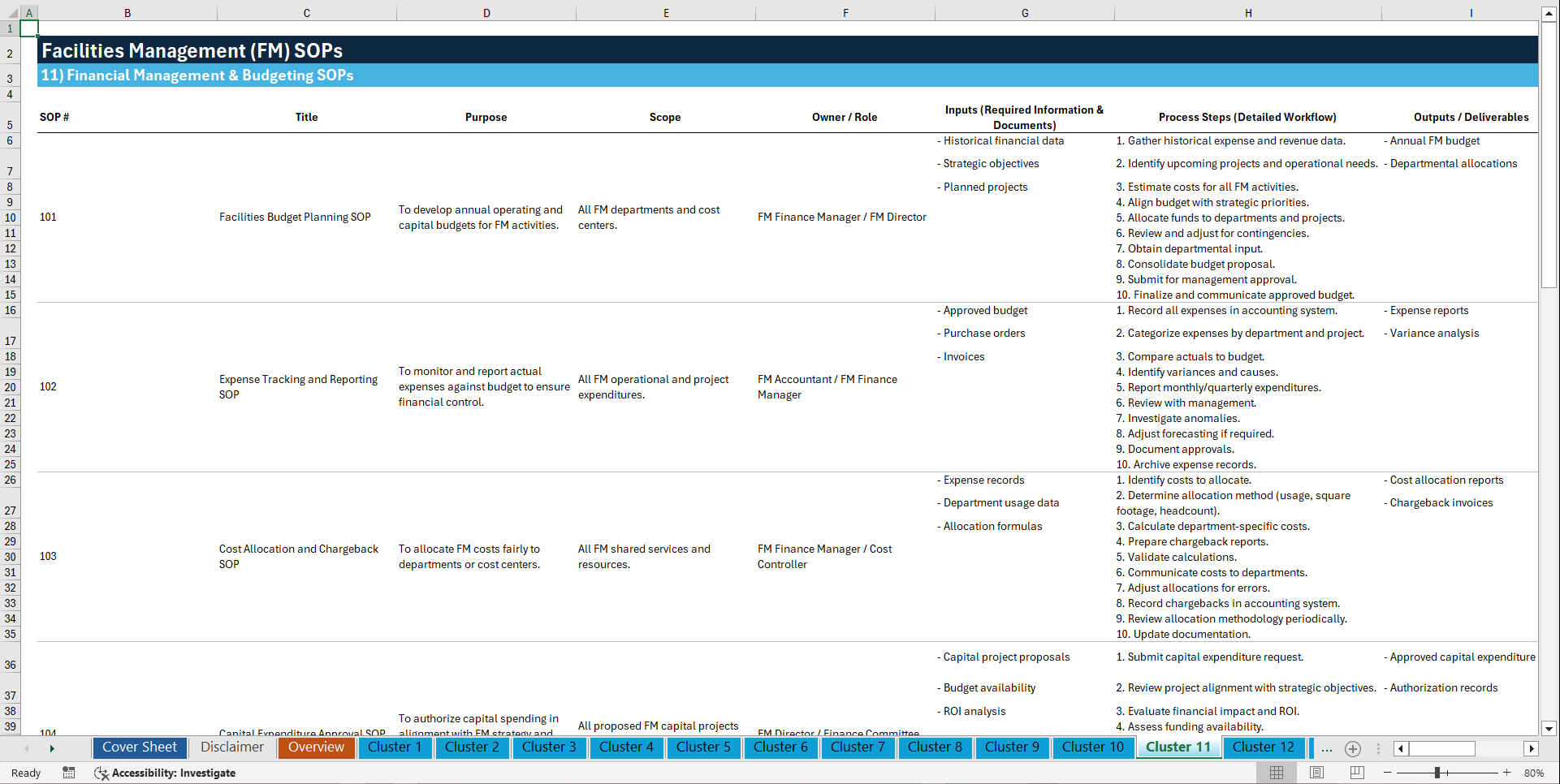
Task: Go to the Cover Sheet tab
Action: point(139,747)
